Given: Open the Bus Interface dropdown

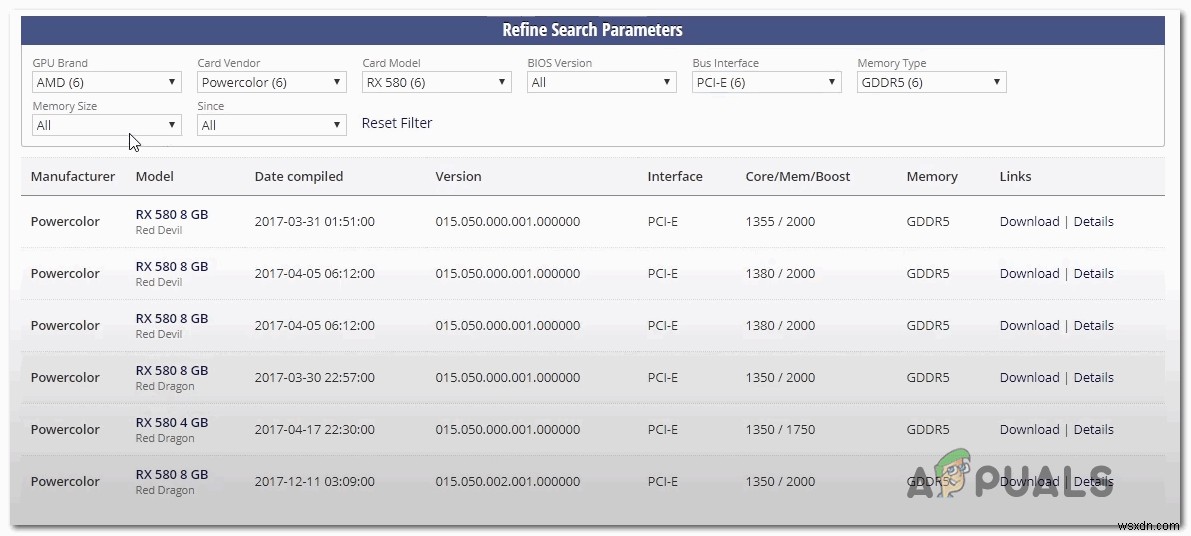Looking at the screenshot, I should pyautogui.click(x=766, y=82).
